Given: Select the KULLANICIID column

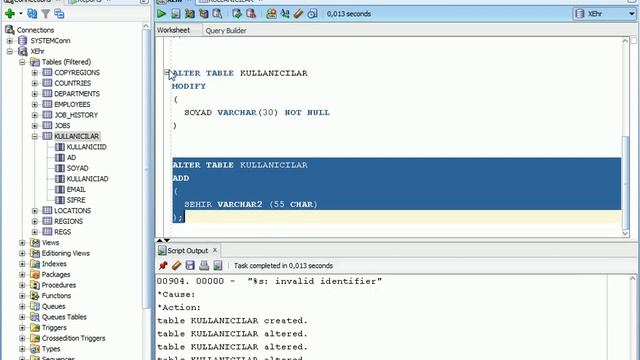Looking at the screenshot, I should click(x=87, y=147).
